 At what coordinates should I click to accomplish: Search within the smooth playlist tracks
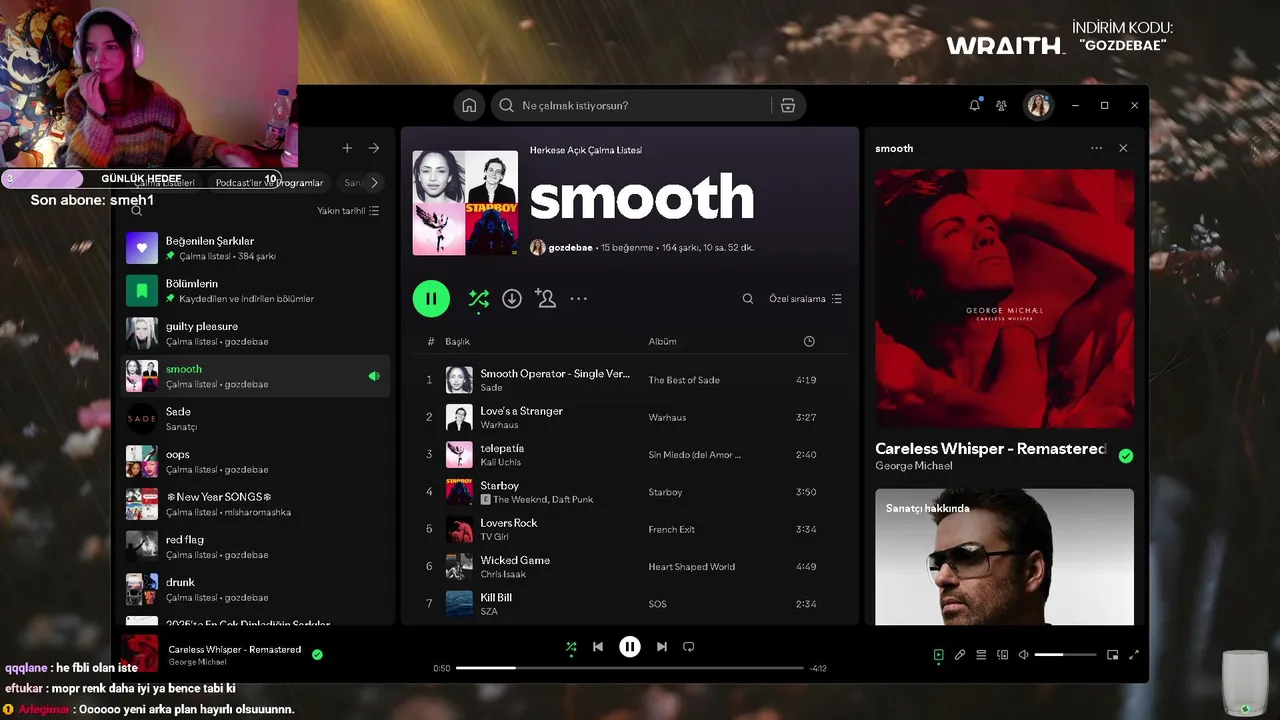[748, 299]
